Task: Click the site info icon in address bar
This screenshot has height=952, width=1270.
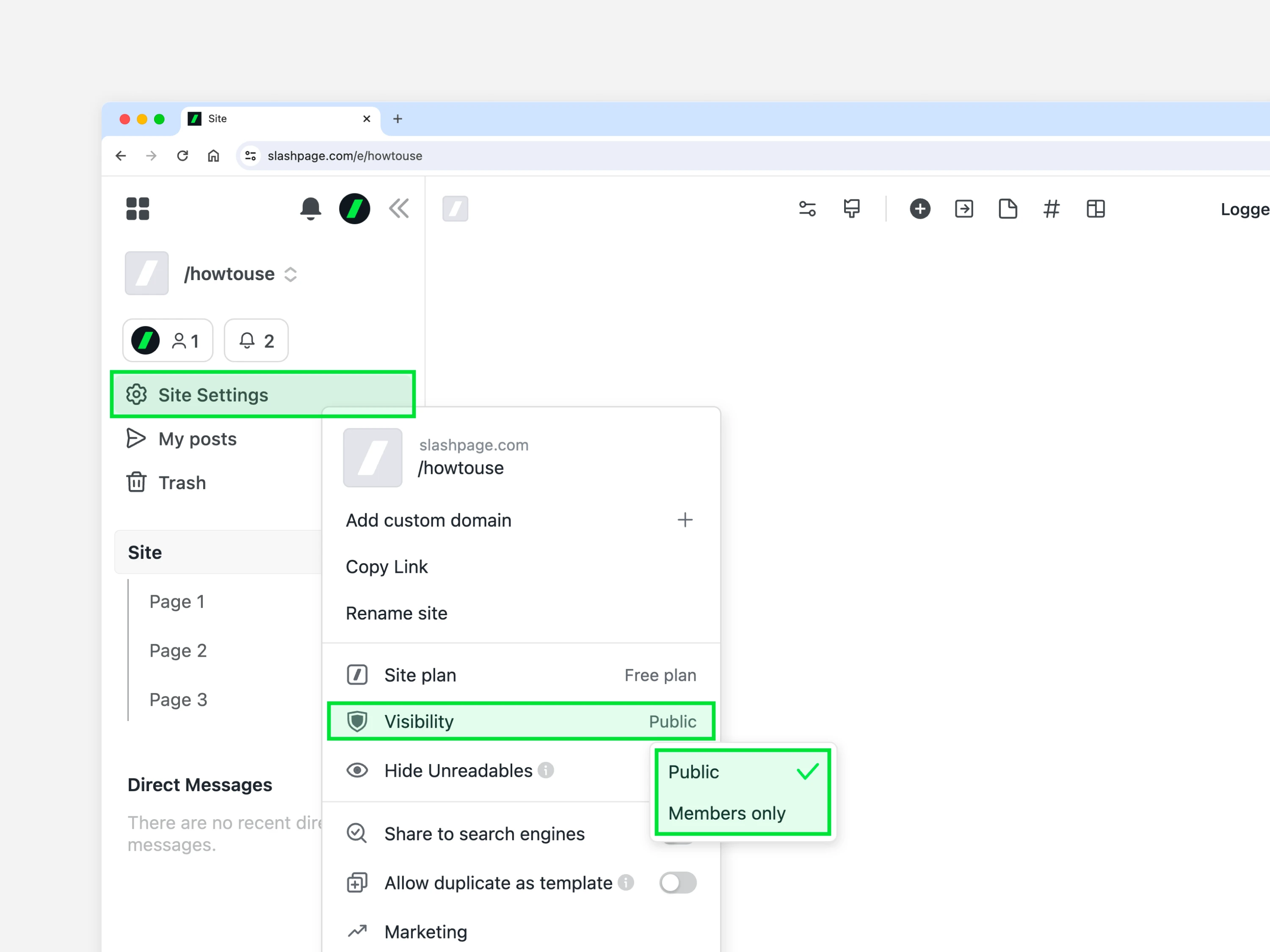Action: (251, 156)
